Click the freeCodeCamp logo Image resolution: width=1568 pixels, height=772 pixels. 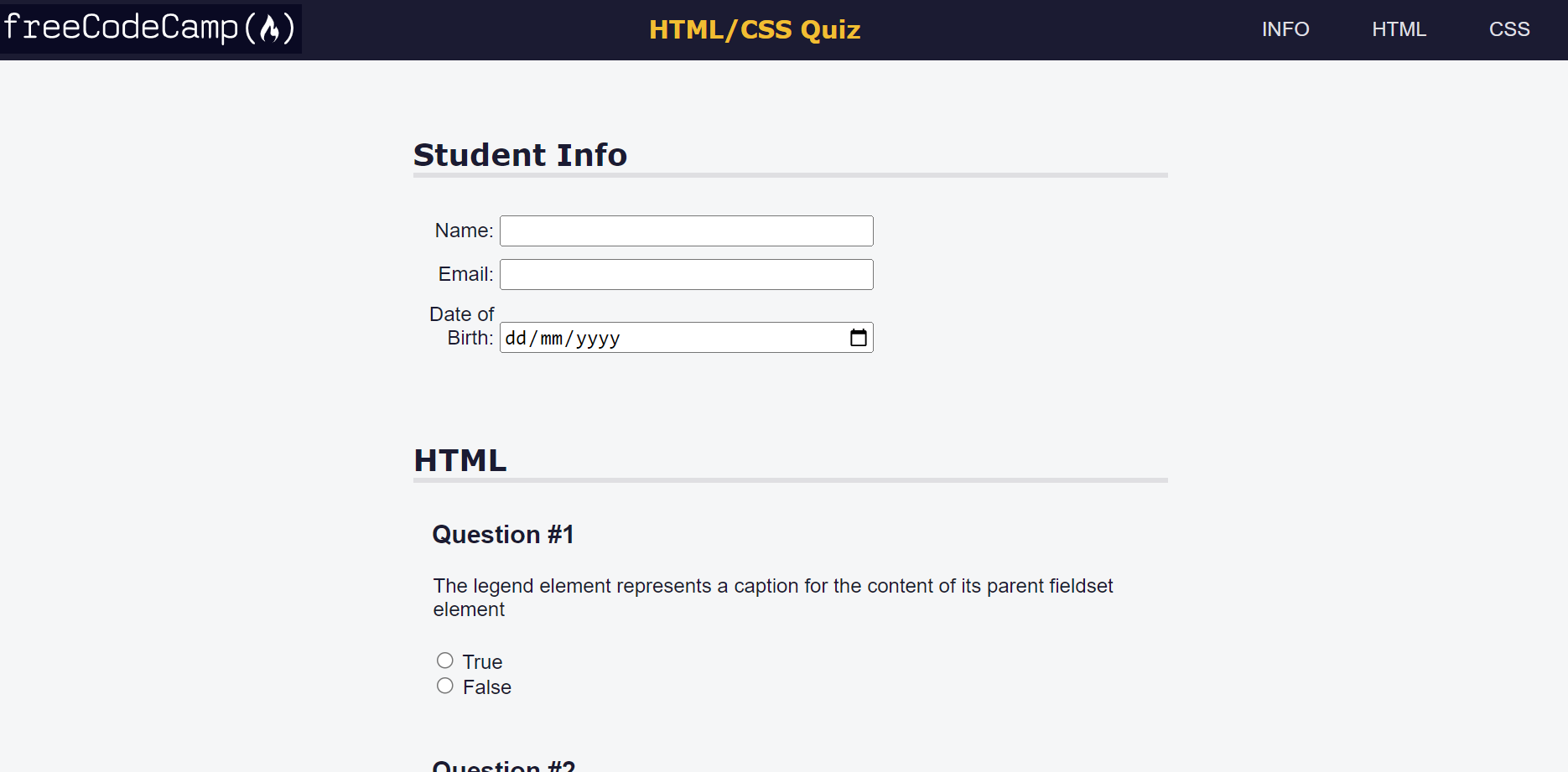click(151, 28)
